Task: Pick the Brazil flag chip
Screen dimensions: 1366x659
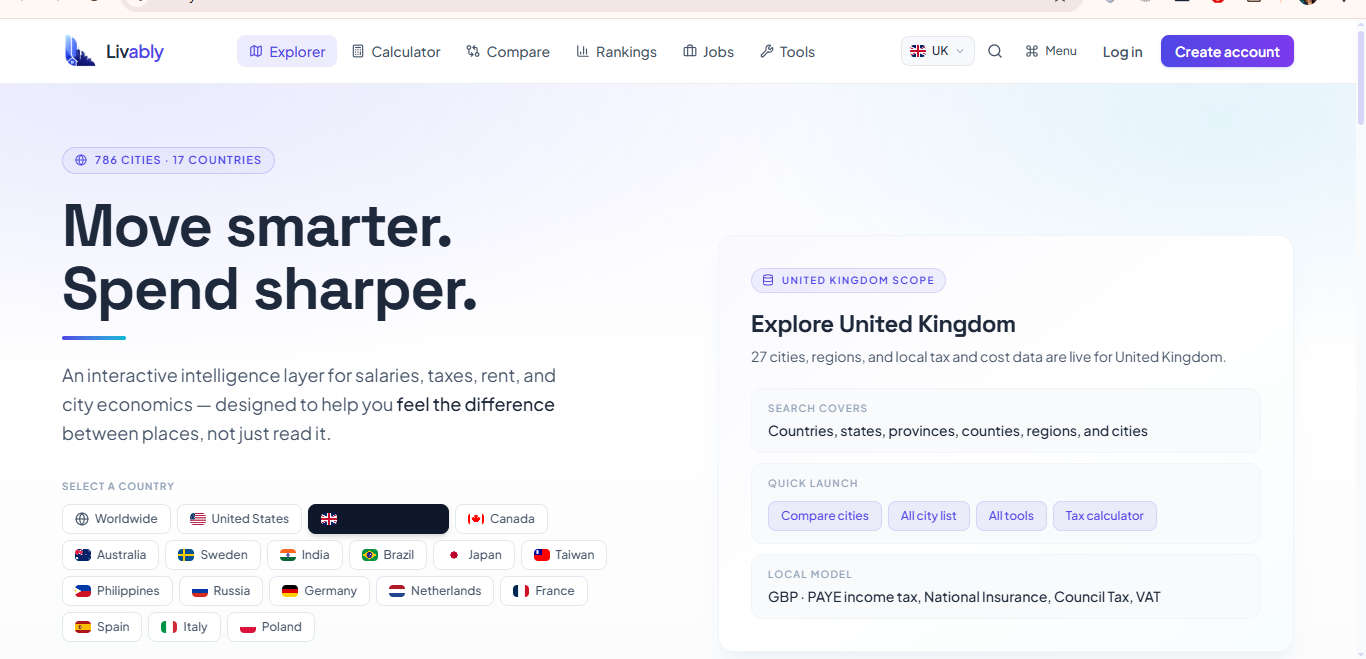Action: (x=388, y=555)
